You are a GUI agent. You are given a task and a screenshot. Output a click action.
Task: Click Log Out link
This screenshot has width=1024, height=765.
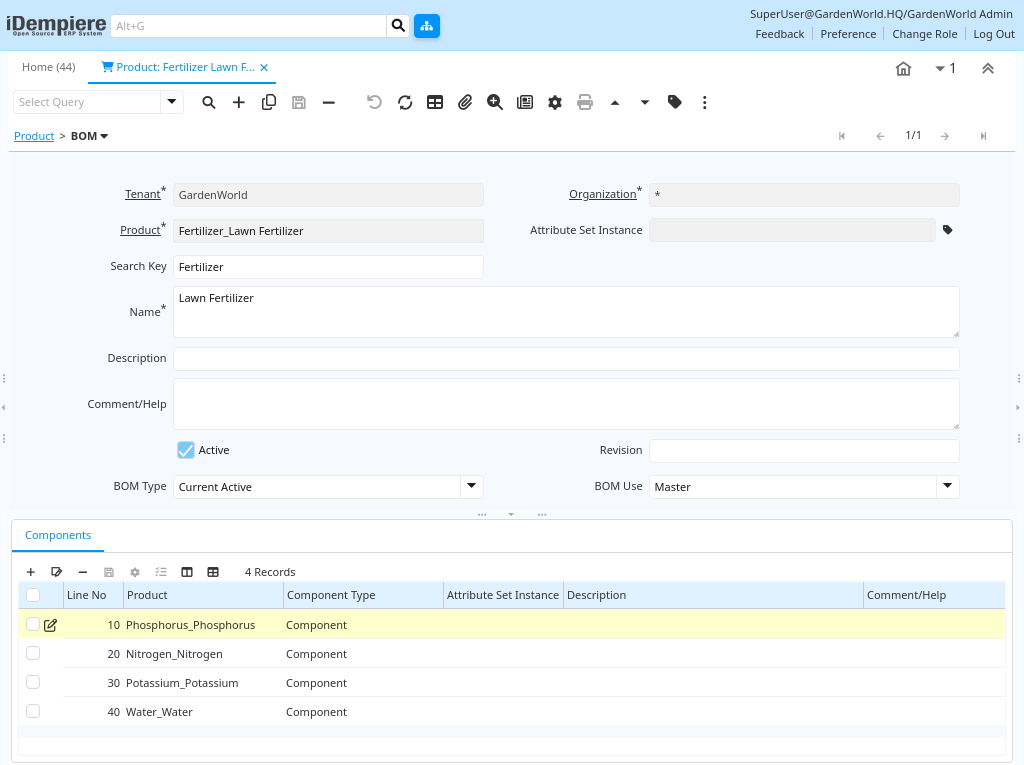[x=994, y=34]
